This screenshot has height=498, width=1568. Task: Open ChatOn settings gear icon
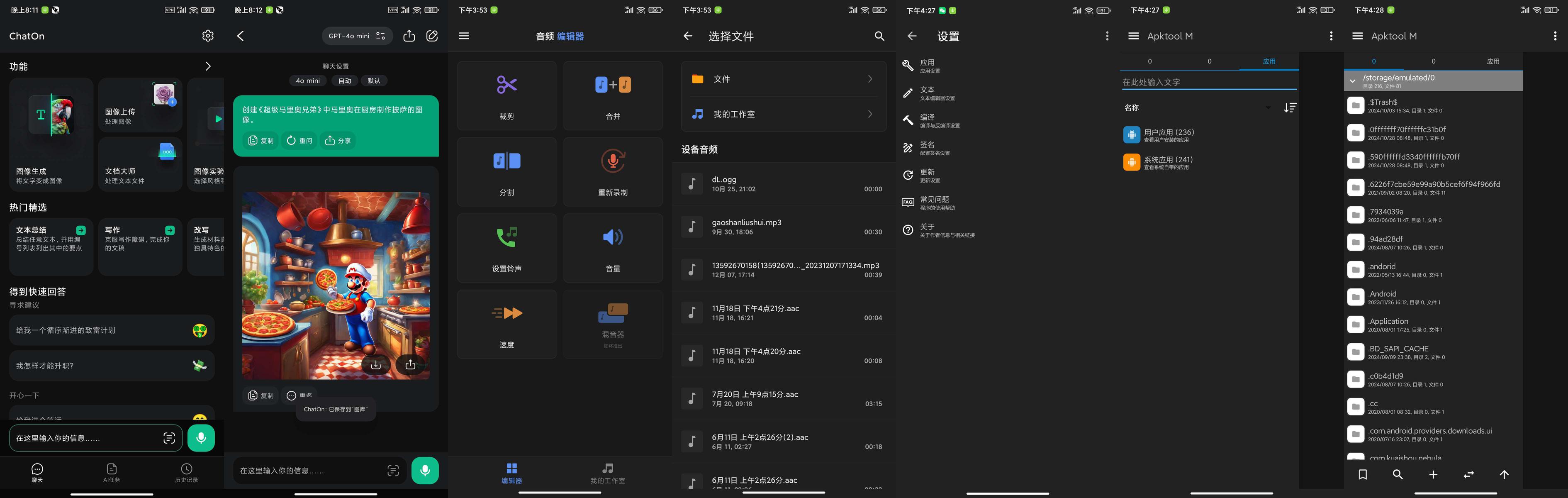point(207,36)
